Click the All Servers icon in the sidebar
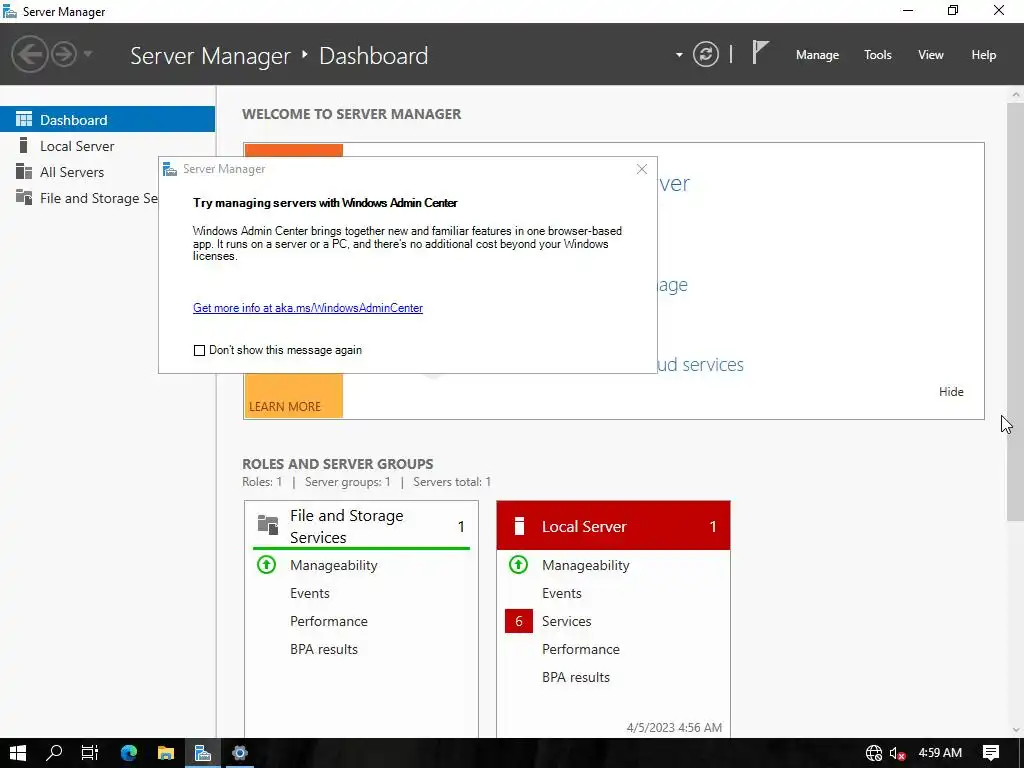The height and width of the screenshot is (768, 1024). pos(24,172)
